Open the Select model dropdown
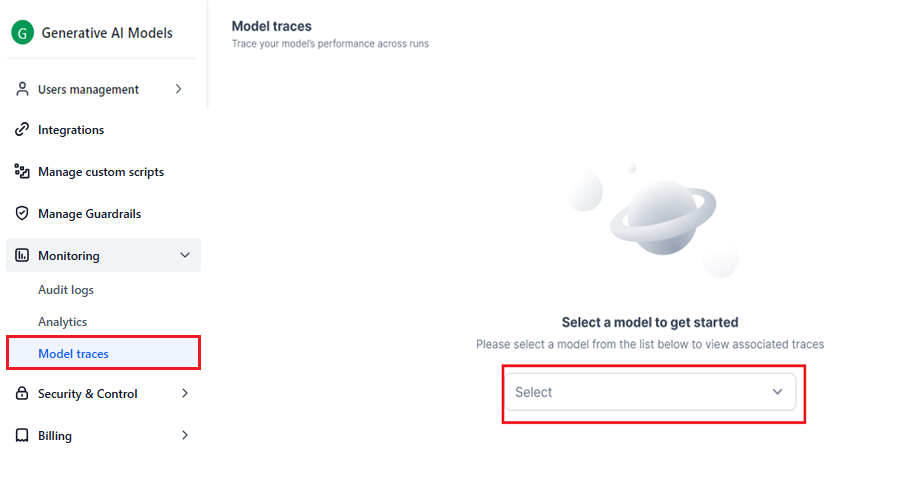The image size is (904, 480). coord(640,392)
